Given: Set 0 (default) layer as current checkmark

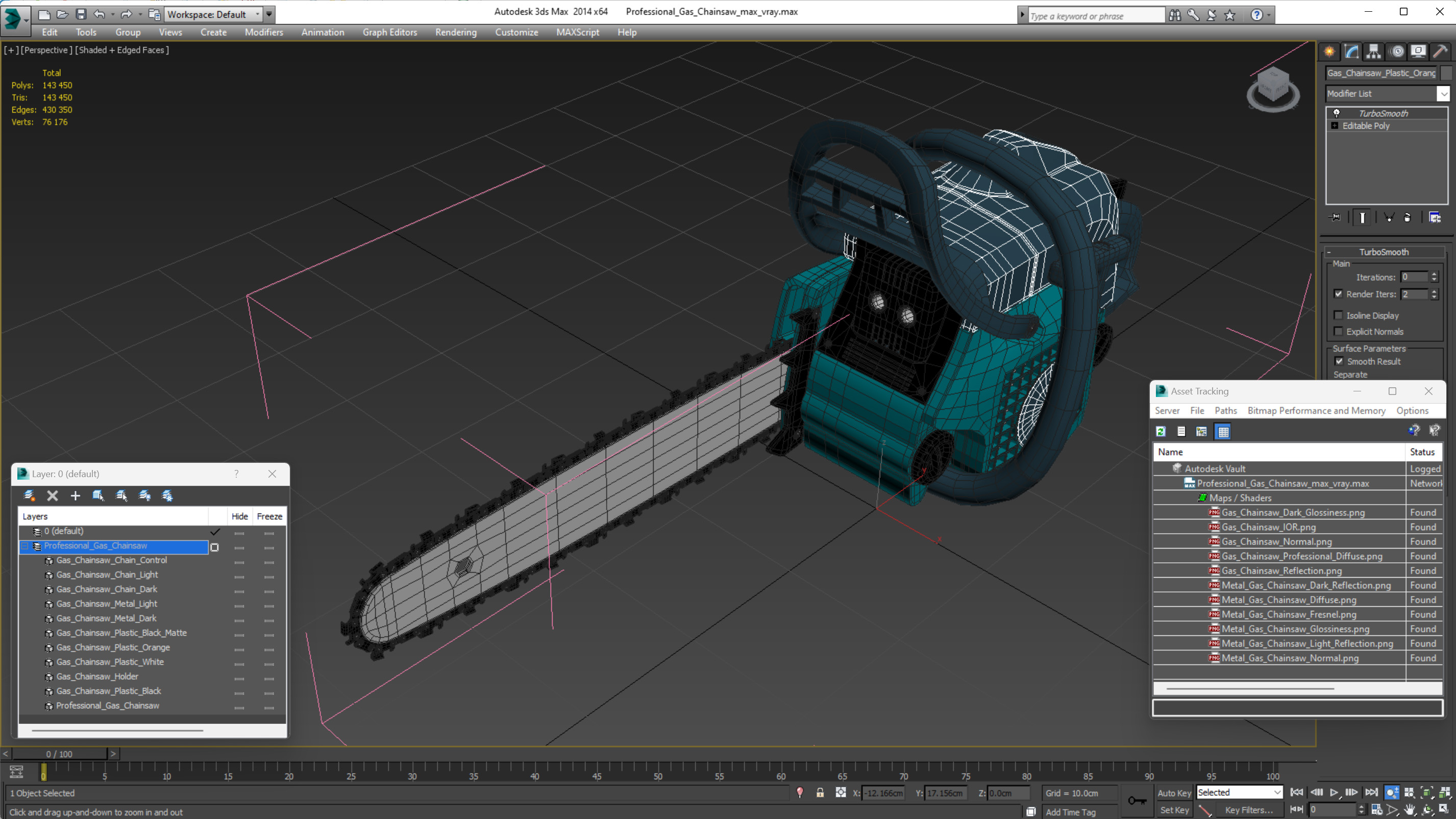Looking at the screenshot, I should tap(215, 532).
